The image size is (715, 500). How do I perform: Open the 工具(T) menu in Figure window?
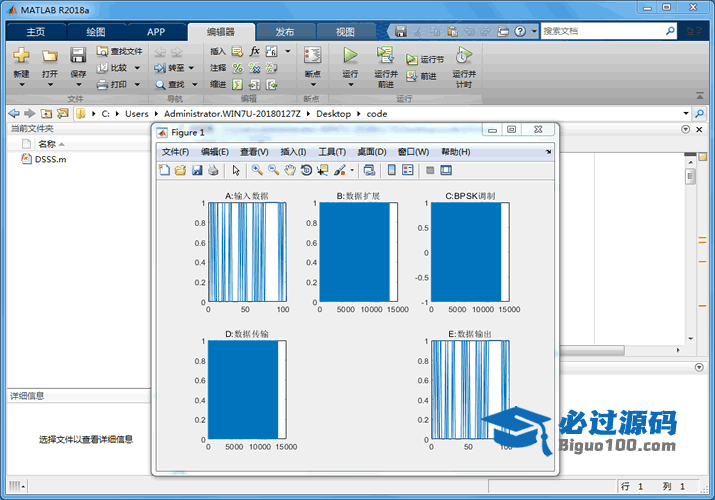(x=332, y=152)
